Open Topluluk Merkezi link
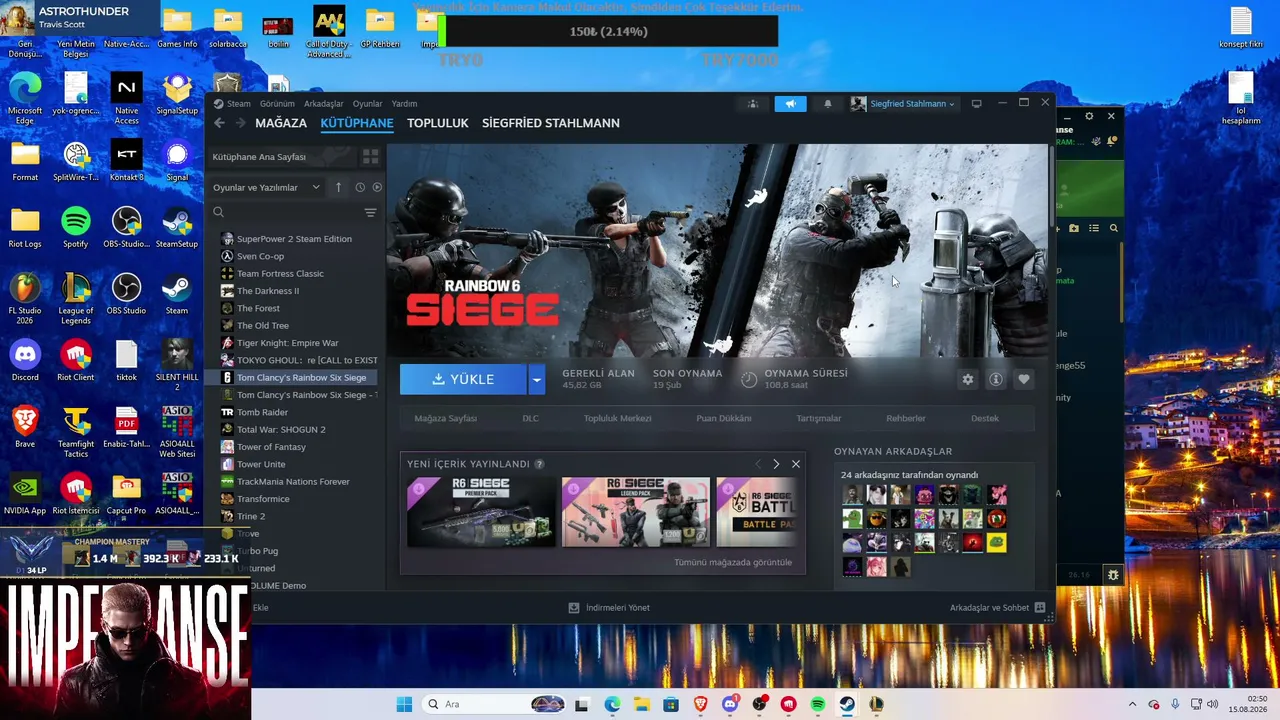 tap(617, 418)
